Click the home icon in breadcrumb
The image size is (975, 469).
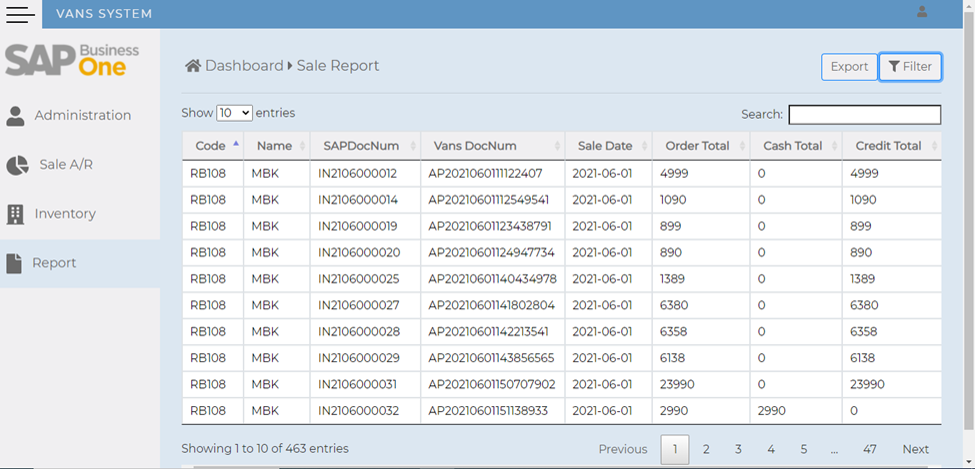pos(193,65)
